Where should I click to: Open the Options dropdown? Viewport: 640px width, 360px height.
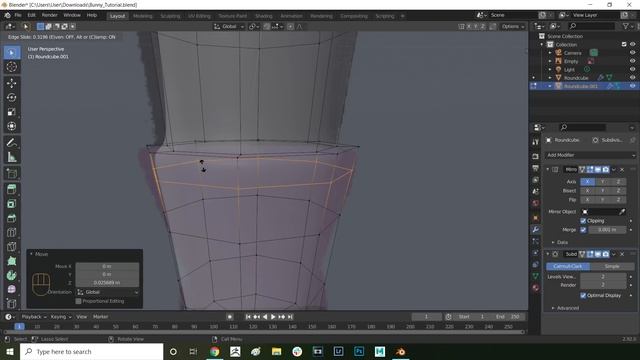(513, 27)
